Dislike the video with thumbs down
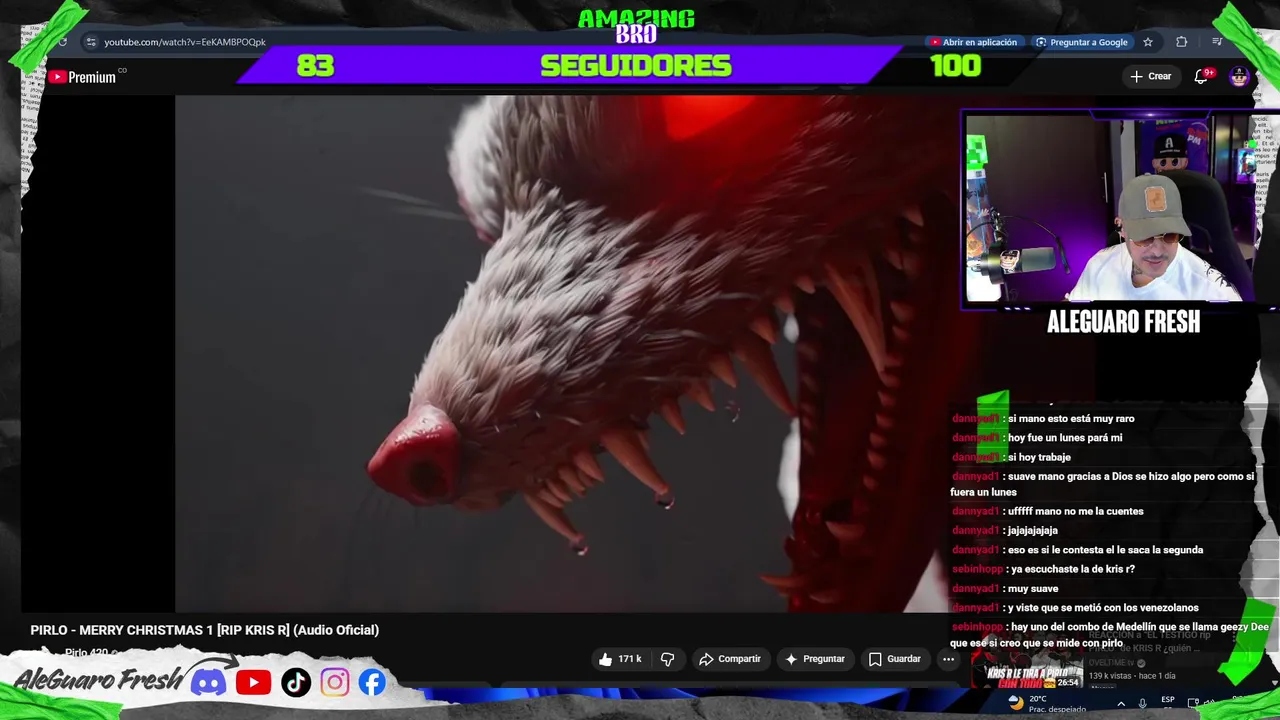This screenshot has width=1280, height=720. coord(667,659)
